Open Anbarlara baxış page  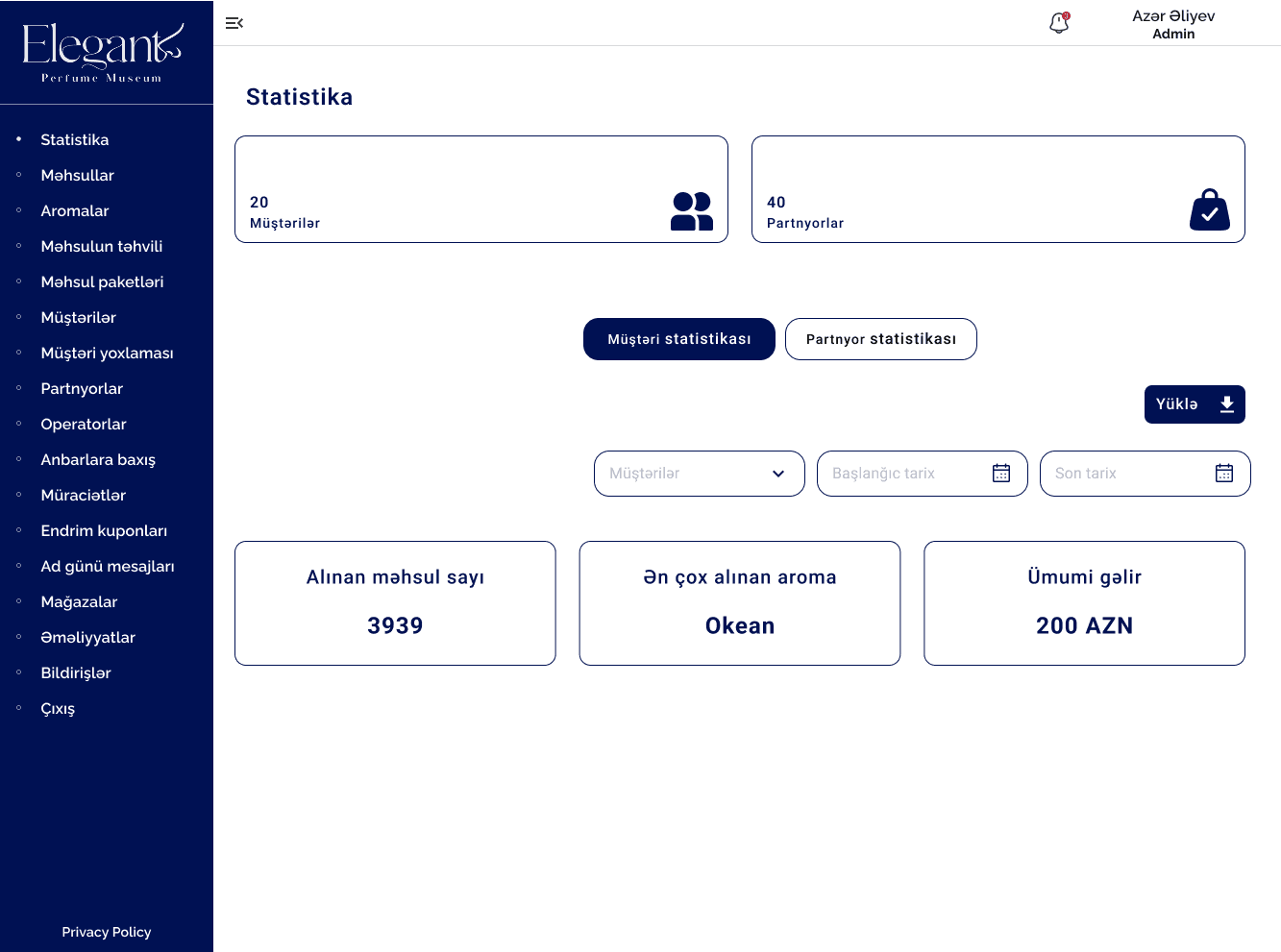click(x=98, y=460)
